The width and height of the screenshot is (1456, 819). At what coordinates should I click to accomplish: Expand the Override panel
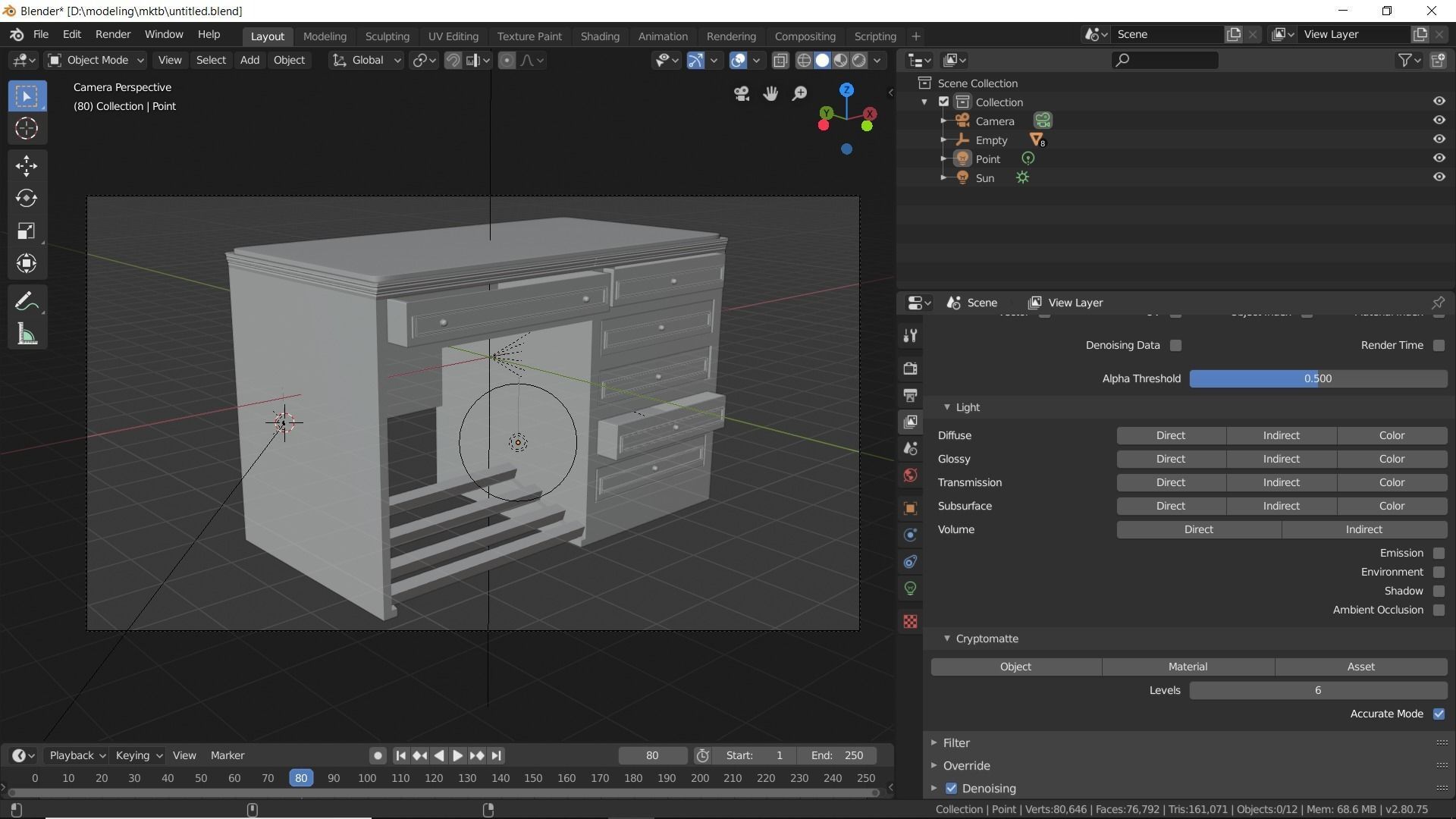(x=934, y=766)
